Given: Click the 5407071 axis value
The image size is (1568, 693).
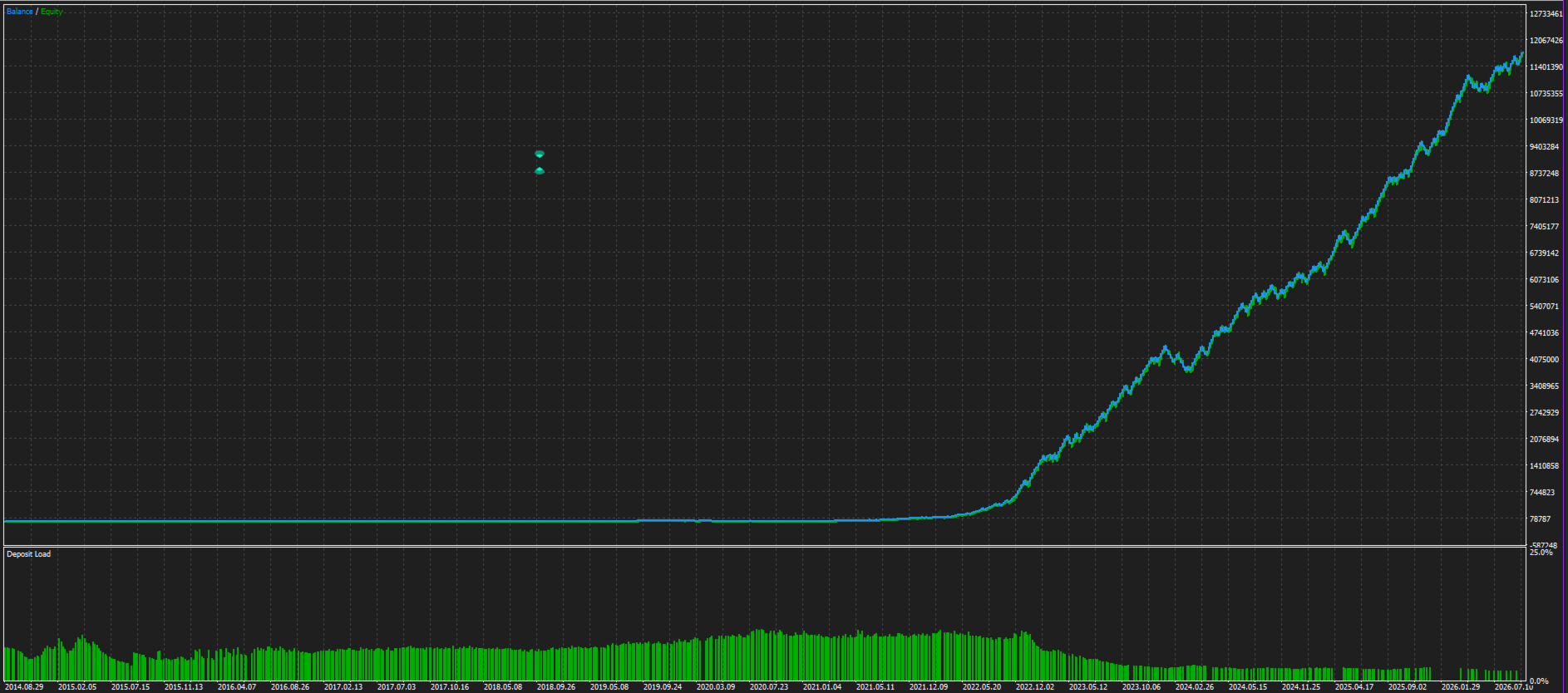Looking at the screenshot, I should click(x=1545, y=307).
